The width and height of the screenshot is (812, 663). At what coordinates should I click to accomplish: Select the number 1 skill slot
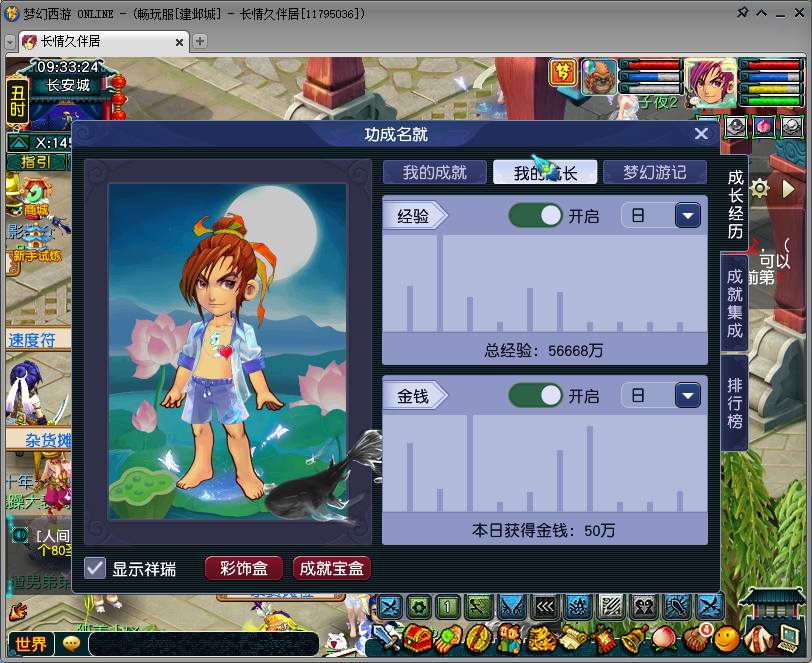point(448,606)
